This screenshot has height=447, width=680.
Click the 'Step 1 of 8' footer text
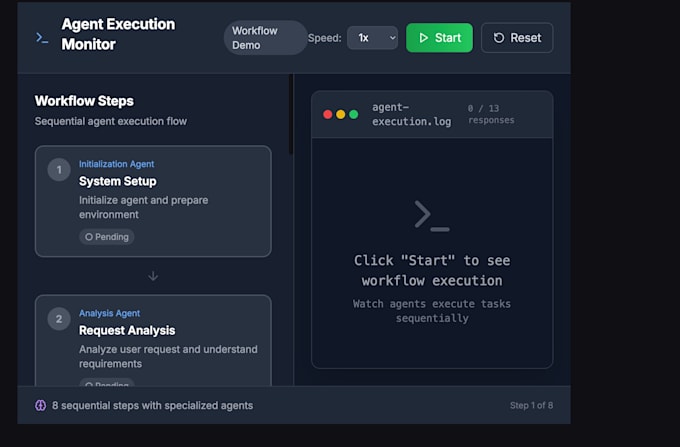point(531,405)
